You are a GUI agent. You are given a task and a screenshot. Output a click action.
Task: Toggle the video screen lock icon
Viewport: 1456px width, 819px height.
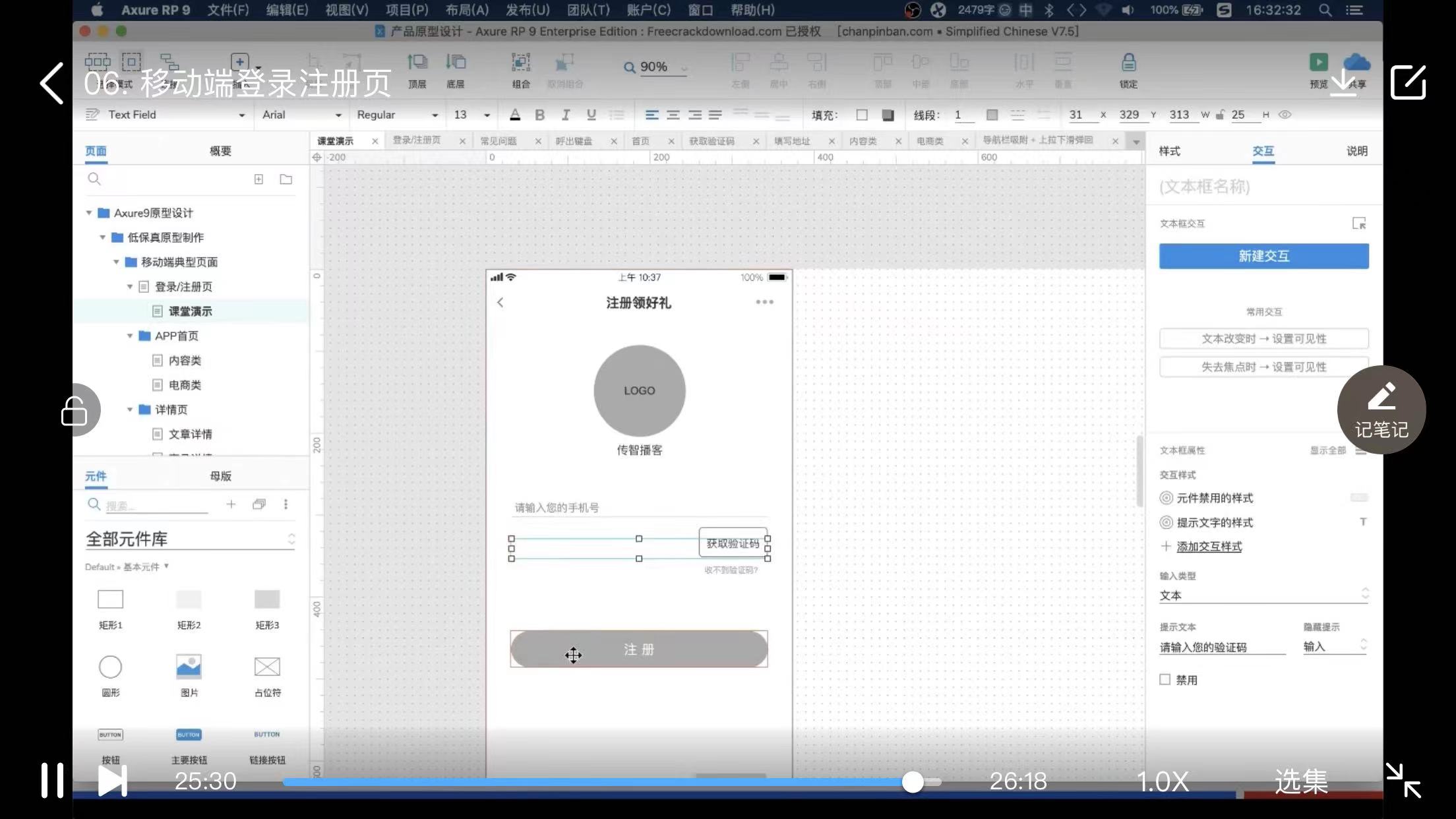pyautogui.click(x=74, y=410)
